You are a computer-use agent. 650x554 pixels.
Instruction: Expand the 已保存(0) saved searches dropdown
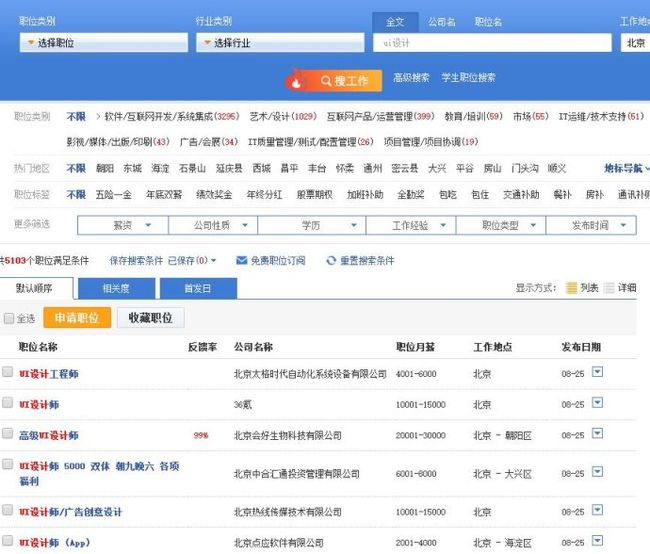coord(192,260)
